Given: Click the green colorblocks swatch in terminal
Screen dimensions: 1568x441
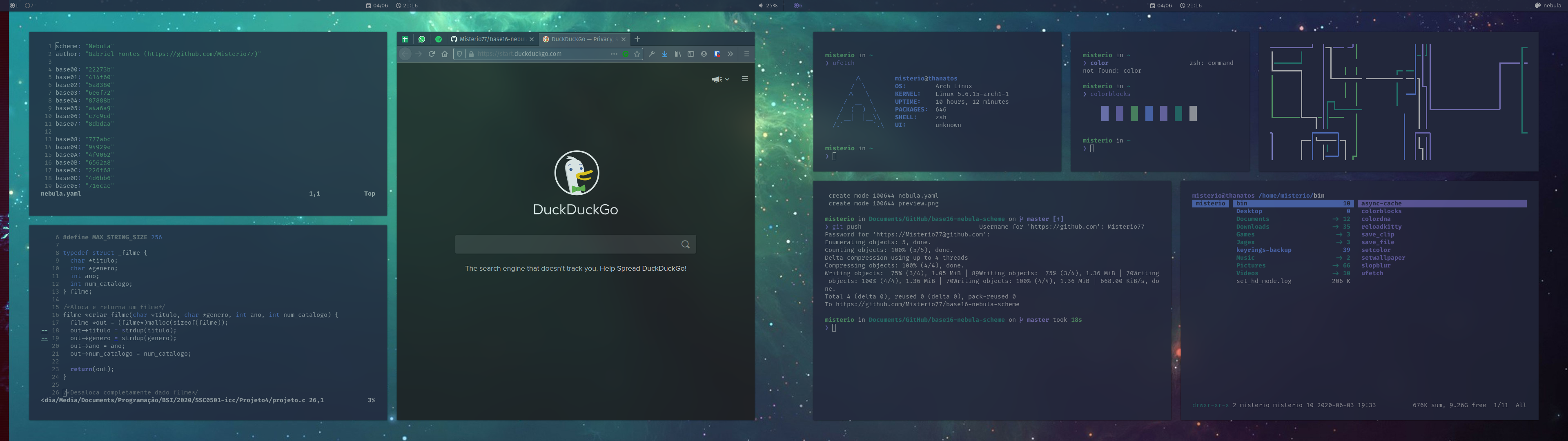Looking at the screenshot, I should (x=1134, y=113).
